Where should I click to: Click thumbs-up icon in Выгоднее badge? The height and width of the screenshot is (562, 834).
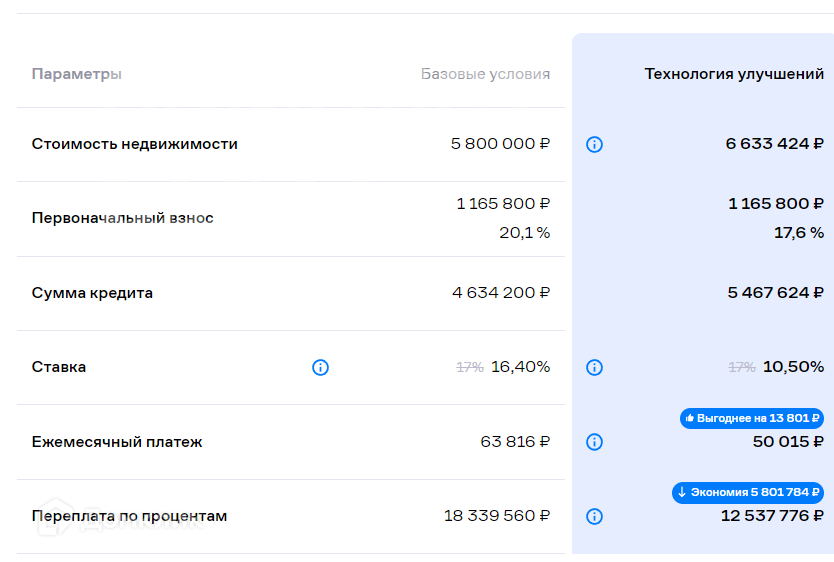(x=690, y=419)
